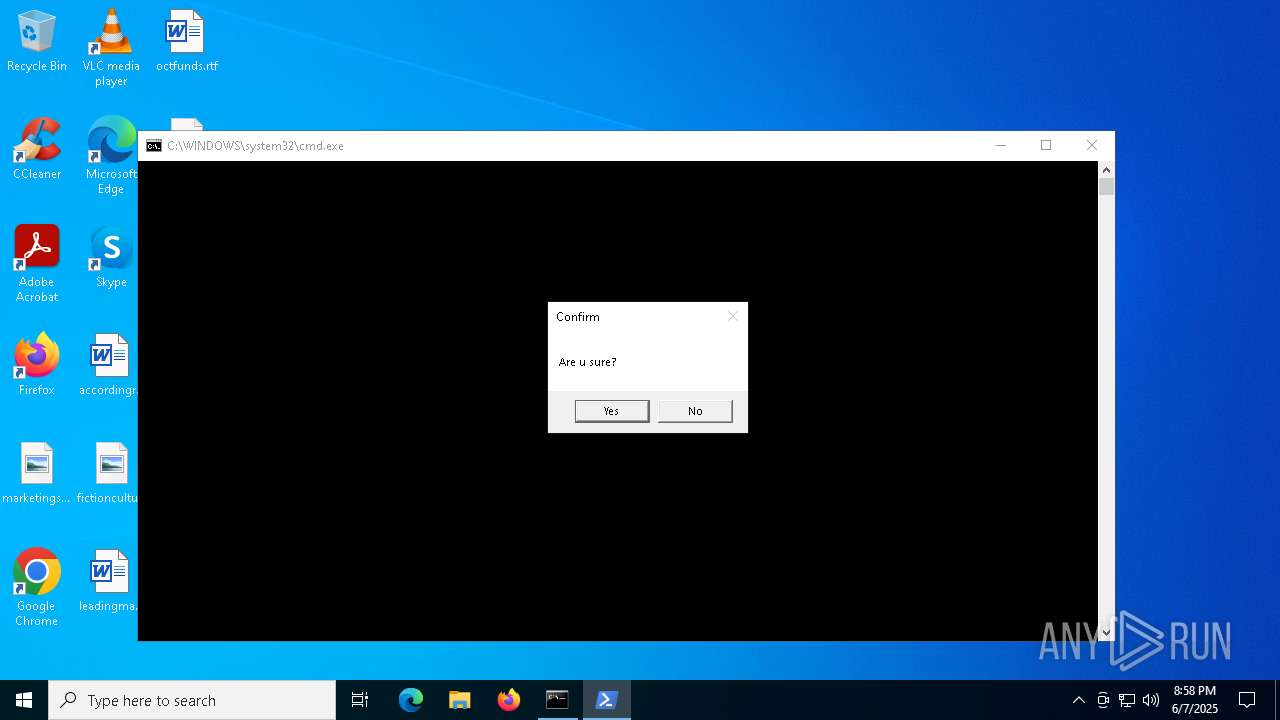Open the clock showing 8:58 PM
The height and width of the screenshot is (720, 1280).
[1195, 700]
